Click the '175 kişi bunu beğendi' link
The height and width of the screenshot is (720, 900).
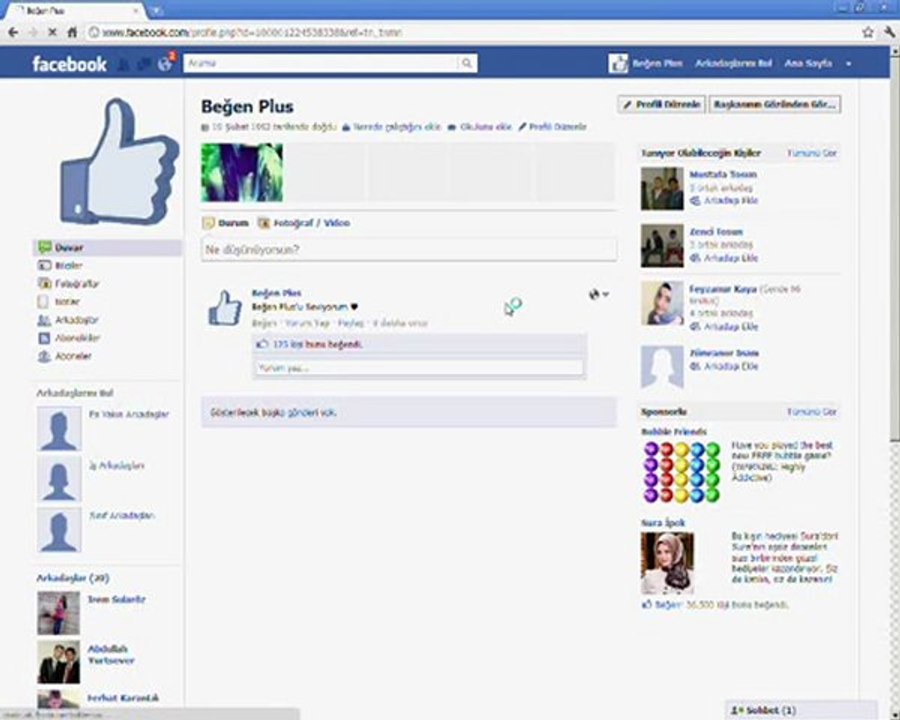[317, 344]
